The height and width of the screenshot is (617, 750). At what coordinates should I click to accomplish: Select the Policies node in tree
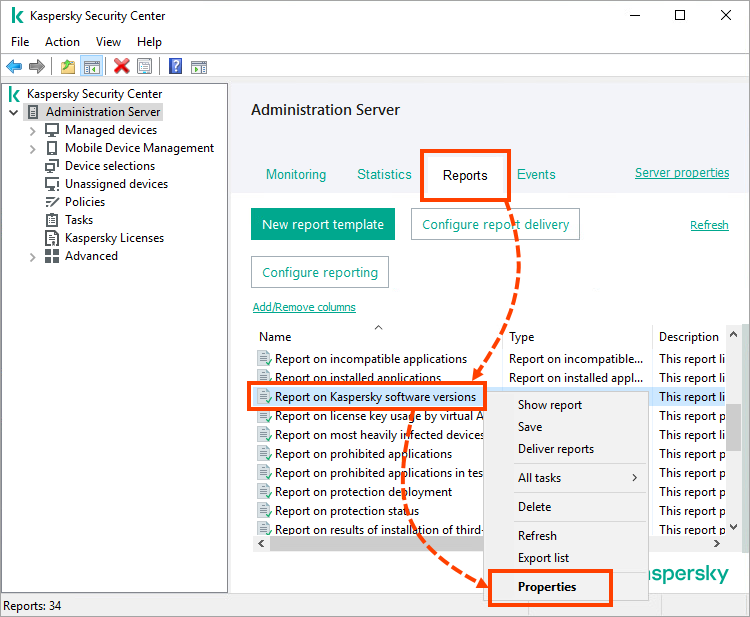click(x=85, y=202)
